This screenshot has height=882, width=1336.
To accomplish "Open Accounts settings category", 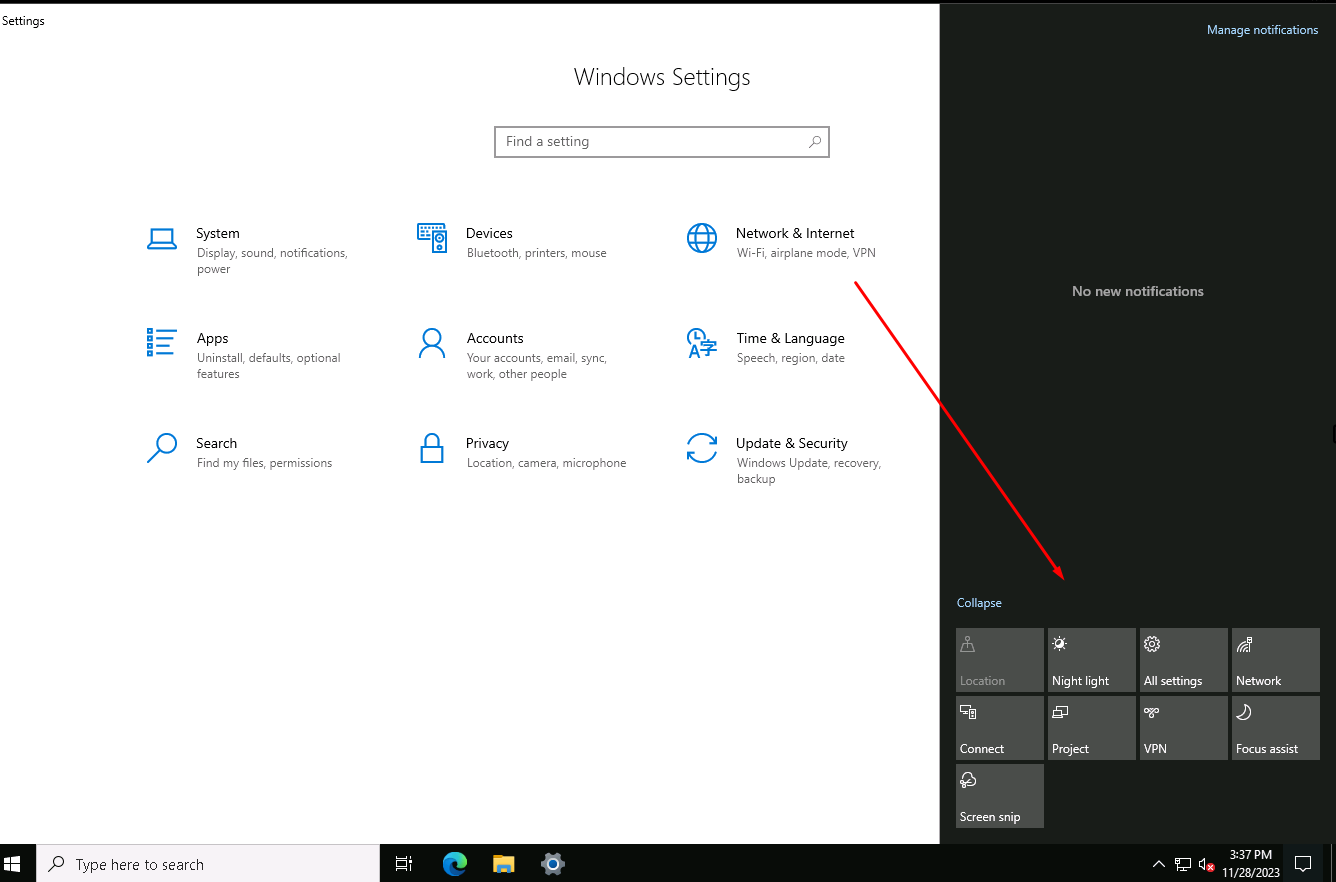I will [x=494, y=339].
